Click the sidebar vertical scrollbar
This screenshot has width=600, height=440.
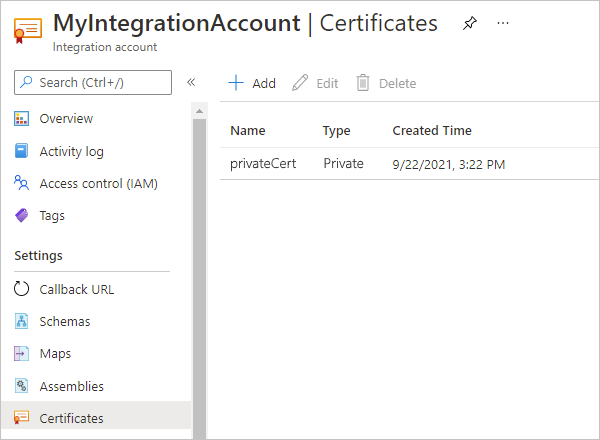point(199,260)
